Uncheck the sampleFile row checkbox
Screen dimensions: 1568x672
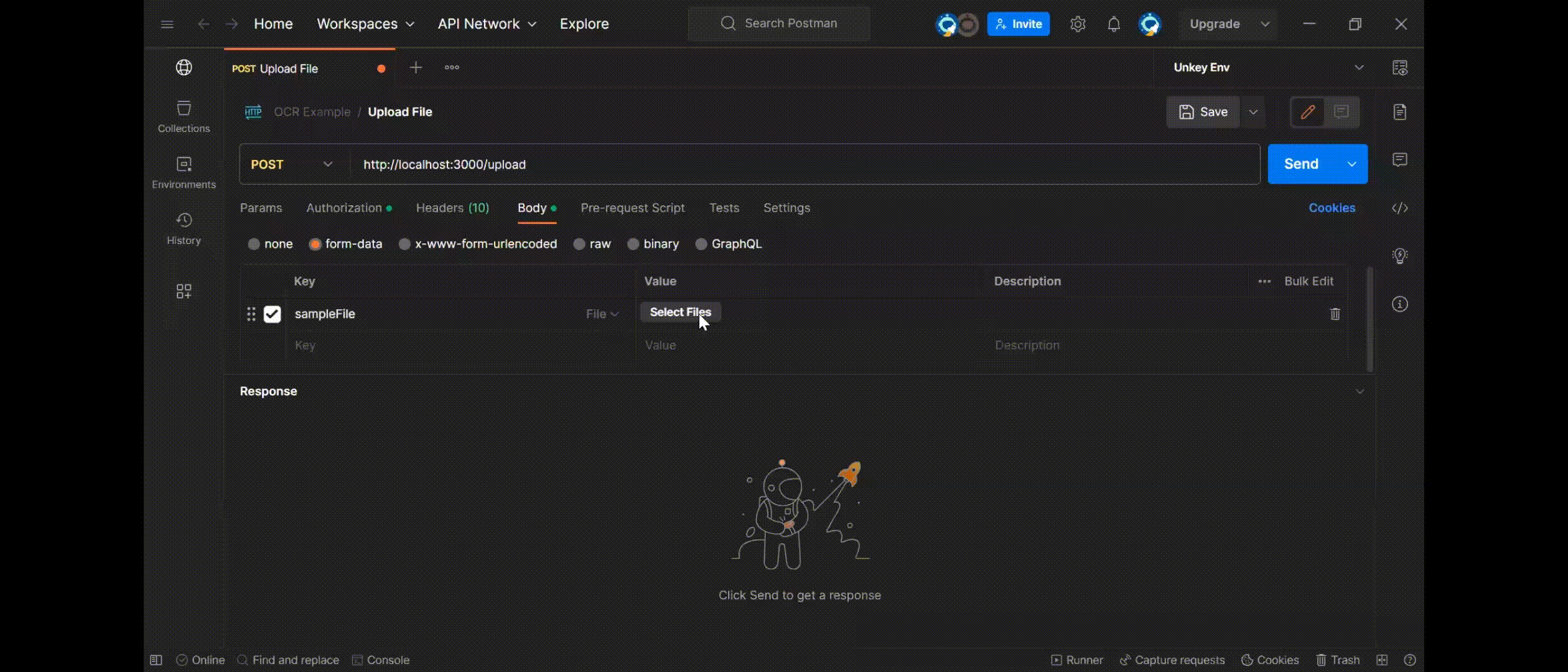pos(272,314)
